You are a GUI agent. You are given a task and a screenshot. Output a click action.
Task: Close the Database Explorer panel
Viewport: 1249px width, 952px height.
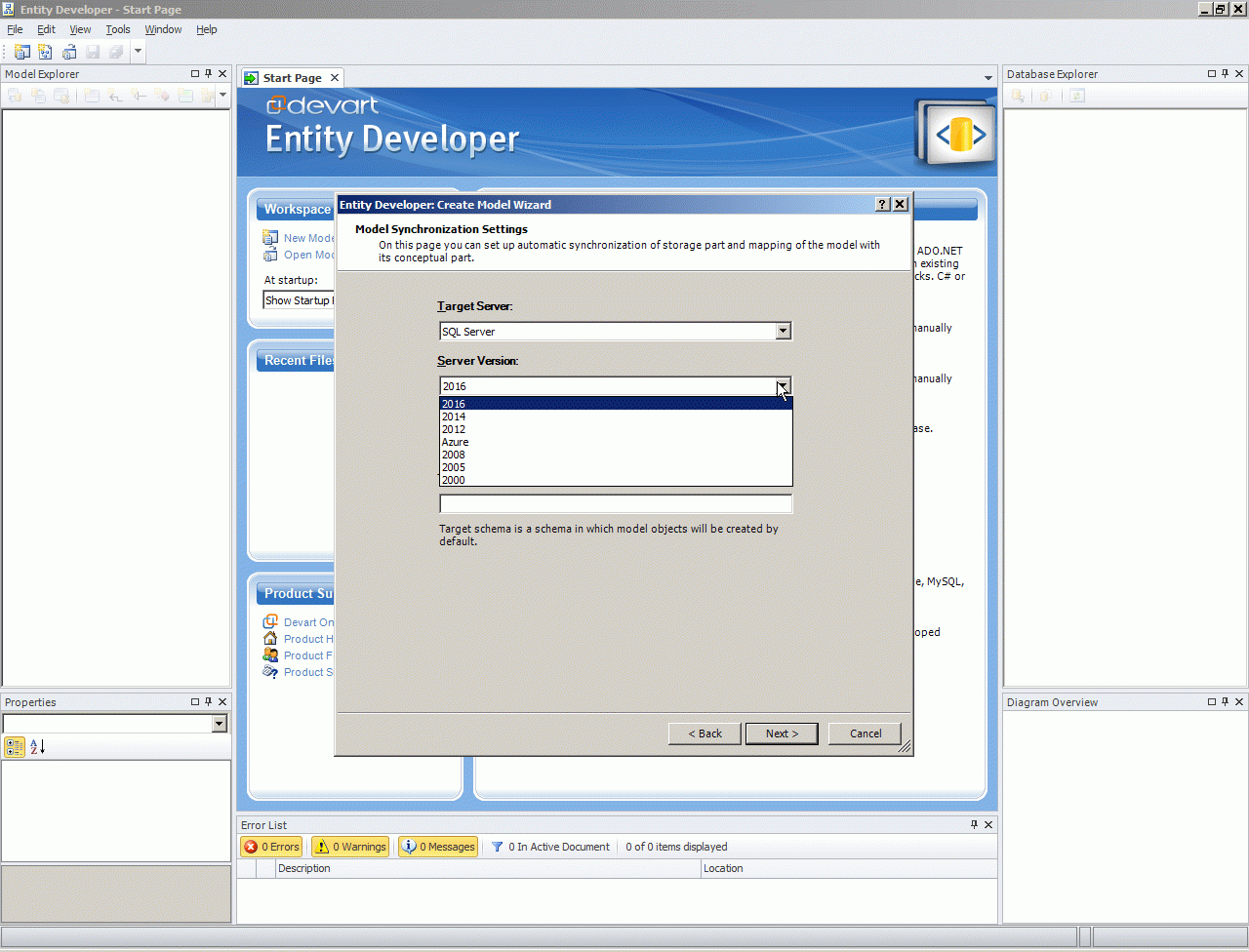[x=1239, y=74]
